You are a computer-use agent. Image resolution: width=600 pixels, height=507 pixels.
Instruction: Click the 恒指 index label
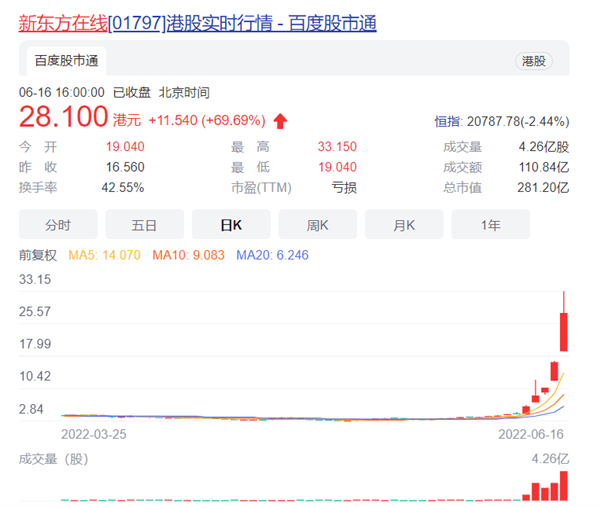[x=448, y=122]
